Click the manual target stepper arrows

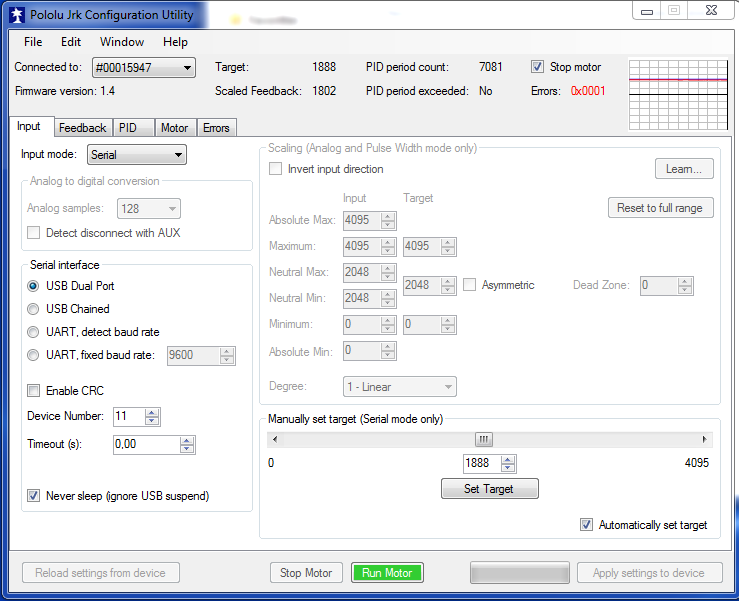click(508, 463)
